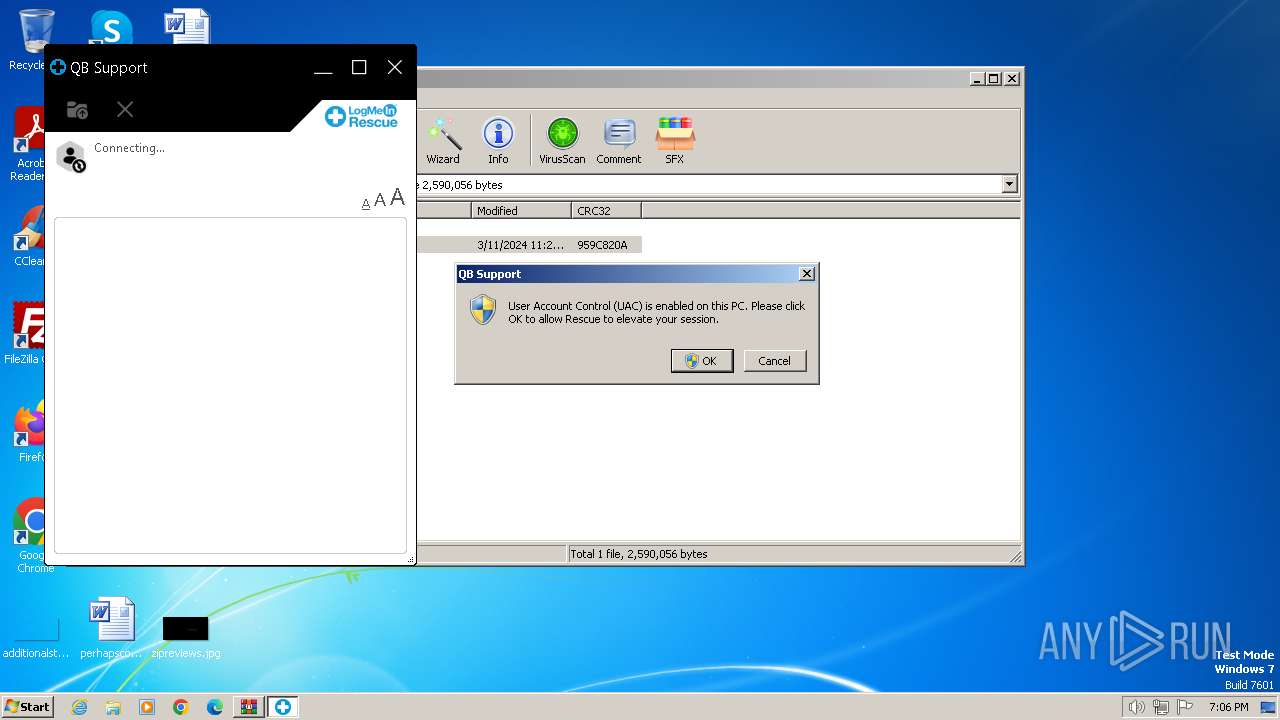Image resolution: width=1280 pixels, height=720 pixels.
Task: Open Windows Media Player from taskbar
Action: (x=147, y=707)
